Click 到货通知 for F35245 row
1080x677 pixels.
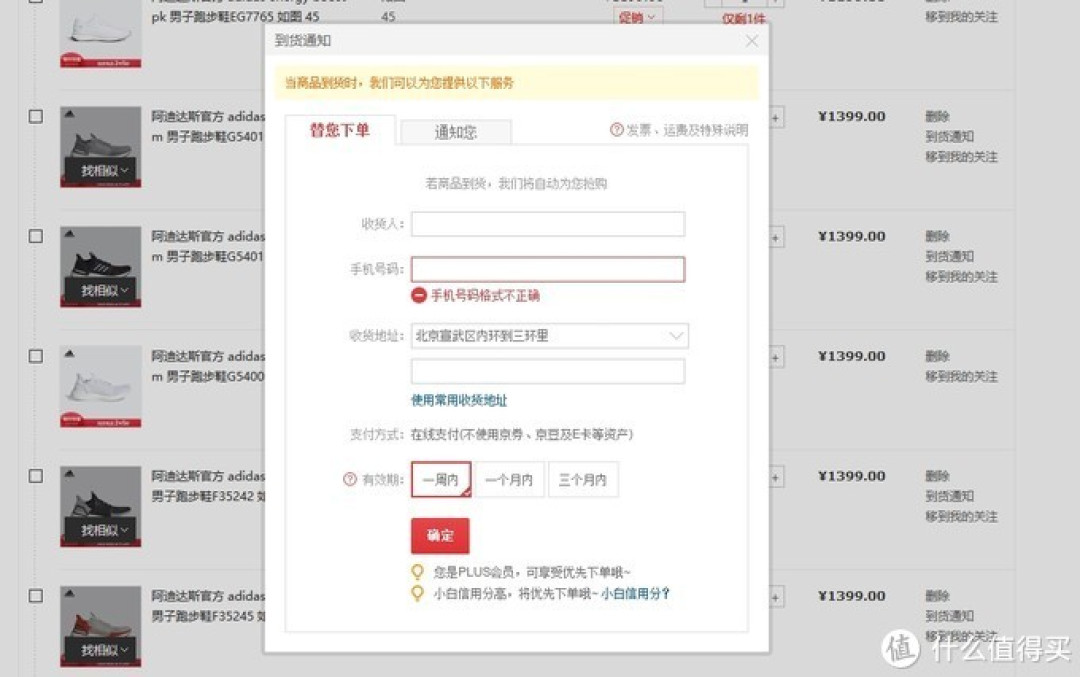(x=949, y=616)
